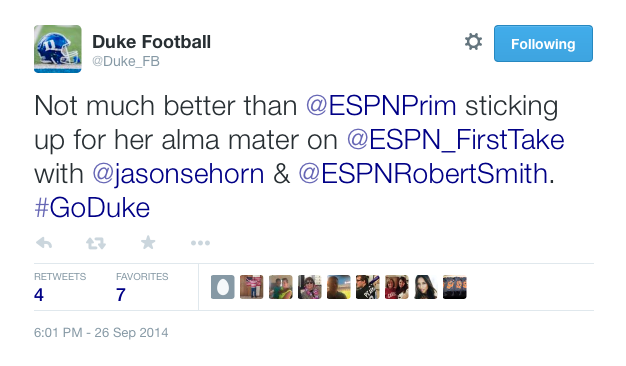
Task: View the 4 retweets count
Action: pyautogui.click(x=39, y=295)
